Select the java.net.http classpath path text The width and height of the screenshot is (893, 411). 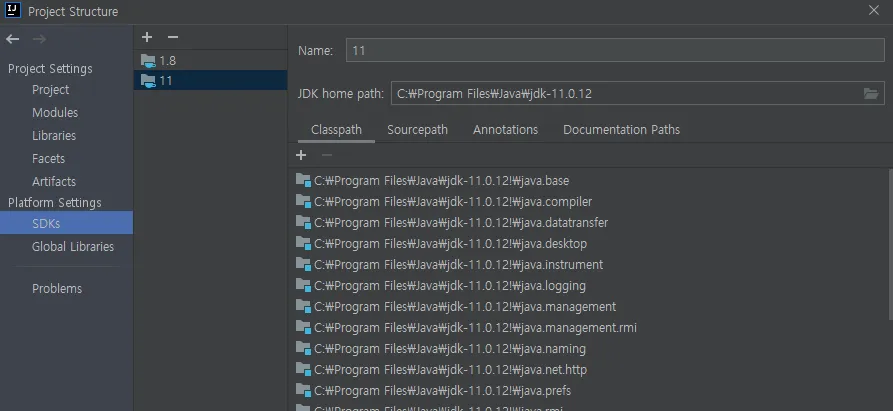[450, 370]
